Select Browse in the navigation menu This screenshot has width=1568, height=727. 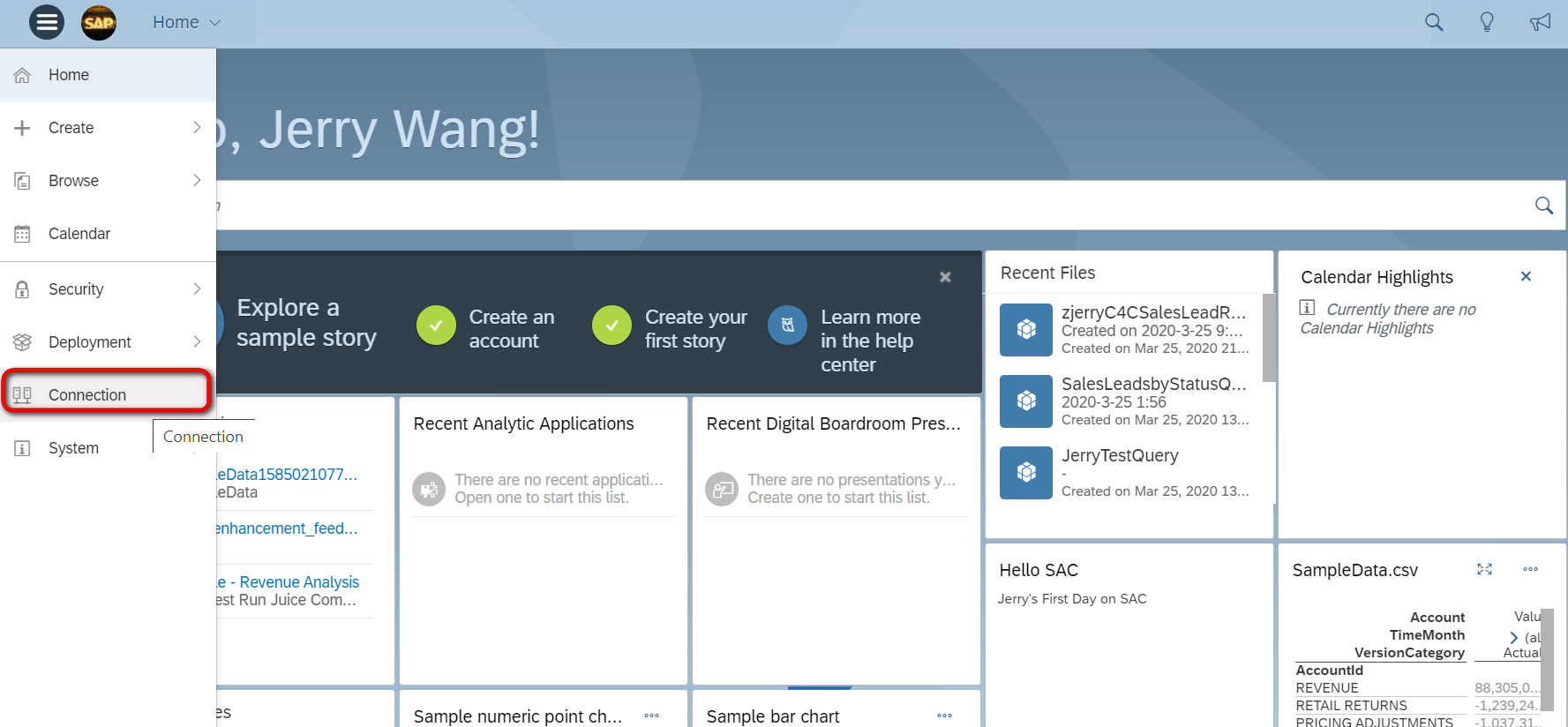pos(108,181)
